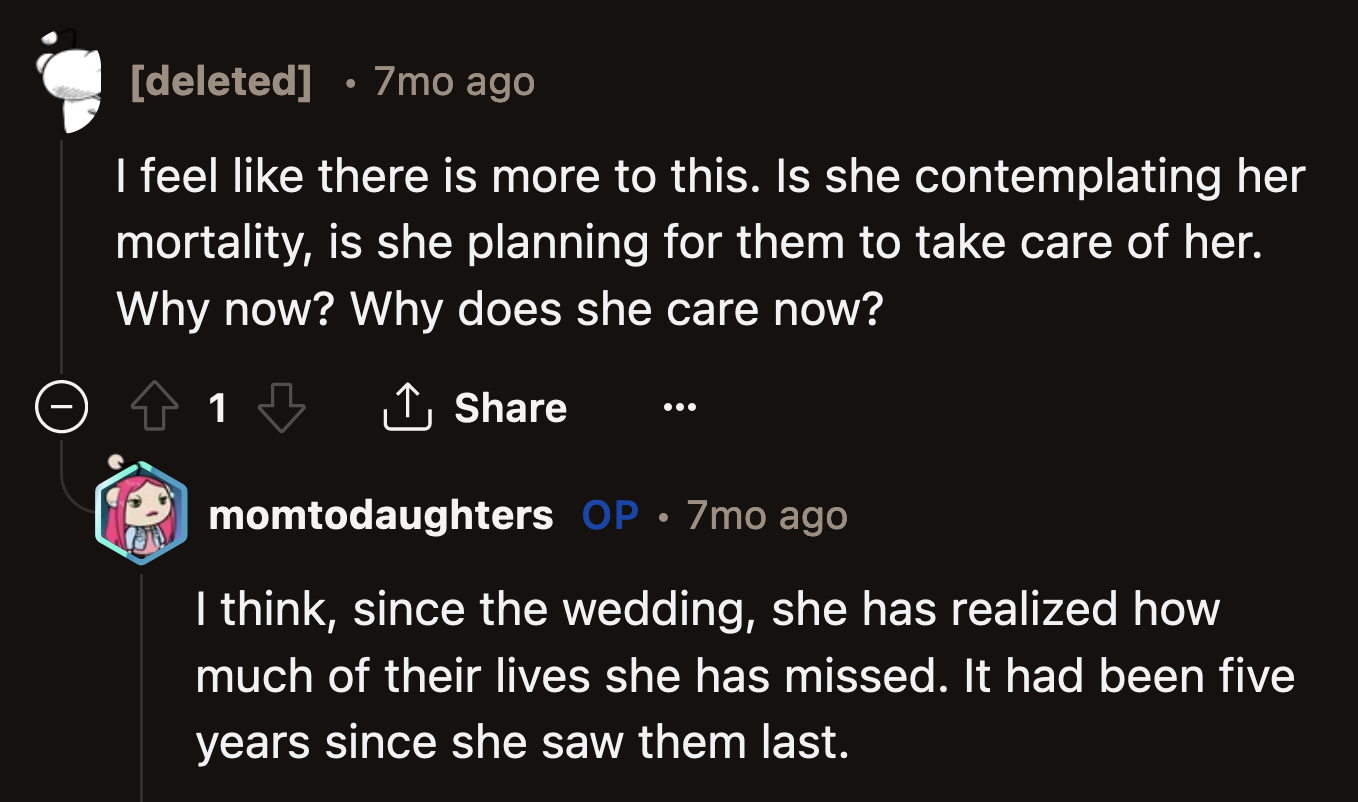The height and width of the screenshot is (802, 1358).
Task: Open the Share options for the comment
Action: [475, 406]
